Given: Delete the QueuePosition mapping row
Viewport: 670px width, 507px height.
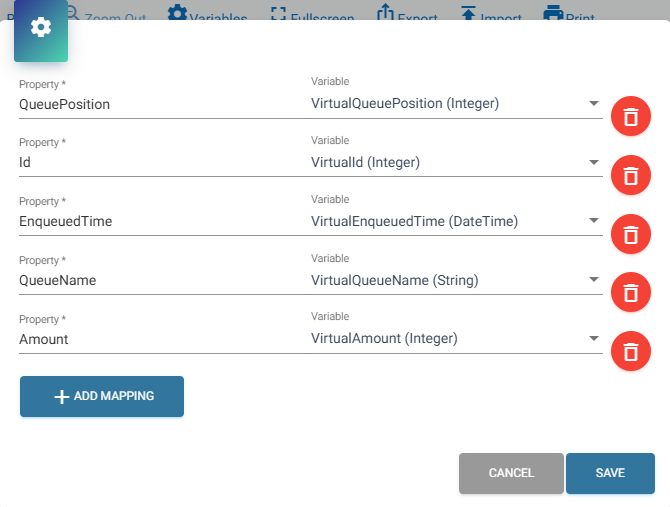Looking at the screenshot, I should pos(630,117).
